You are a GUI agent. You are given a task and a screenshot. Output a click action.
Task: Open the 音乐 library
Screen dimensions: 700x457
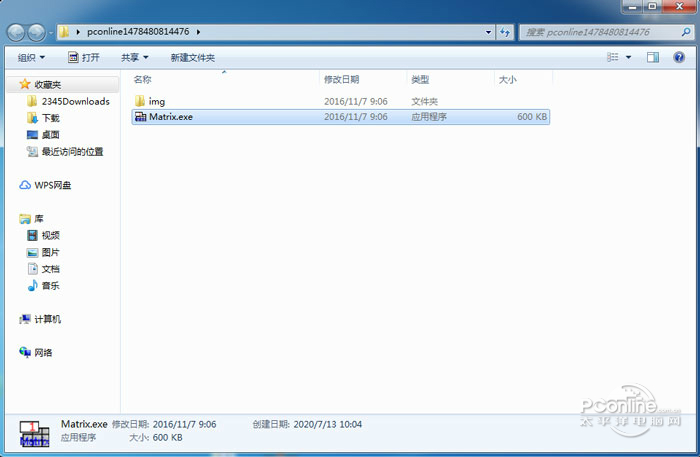click(50, 286)
